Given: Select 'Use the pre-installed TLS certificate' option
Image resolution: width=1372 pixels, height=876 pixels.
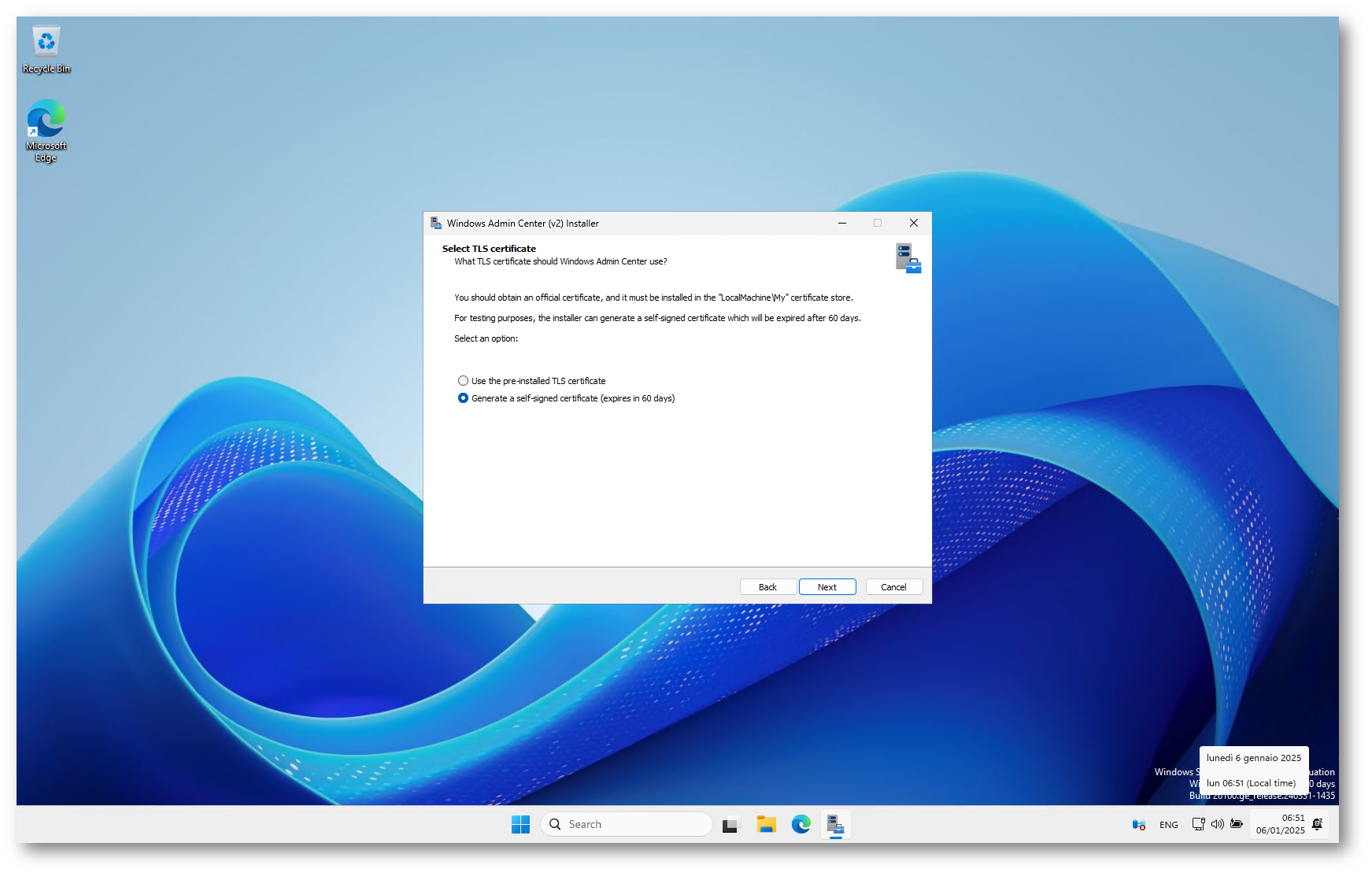Looking at the screenshot, I should point(532,381).
